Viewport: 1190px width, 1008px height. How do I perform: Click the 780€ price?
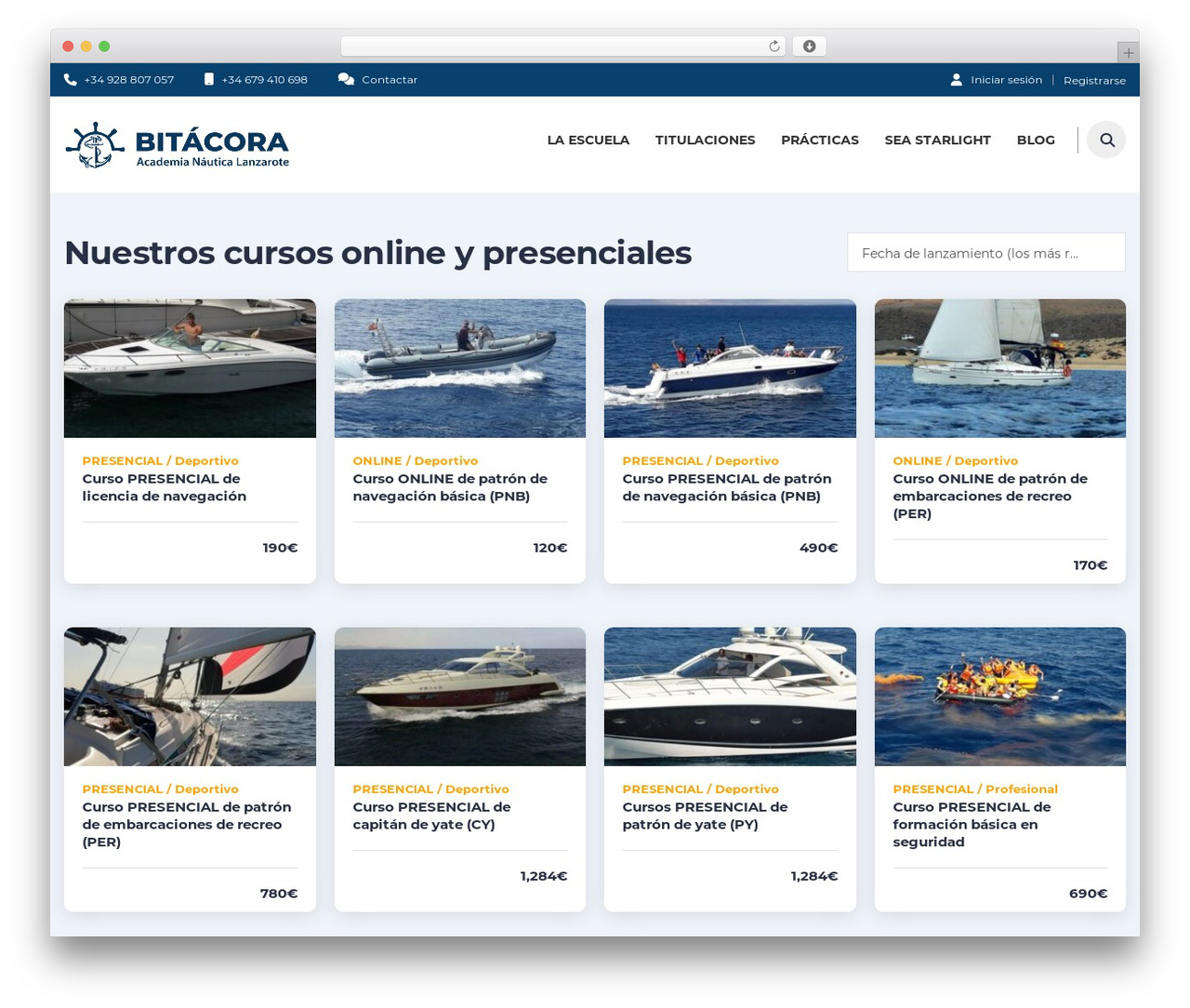coord(279,894)
